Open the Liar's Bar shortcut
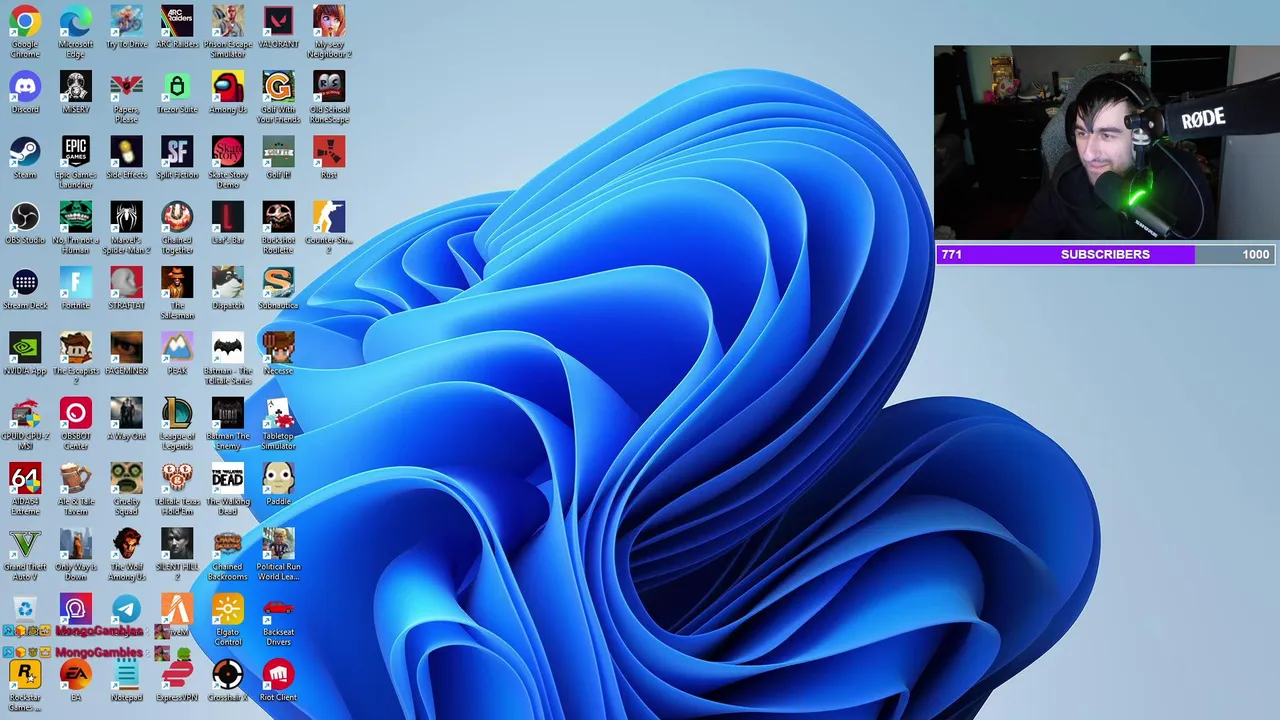This screenshot has height=720, width=1280. (x=228, y=217)
